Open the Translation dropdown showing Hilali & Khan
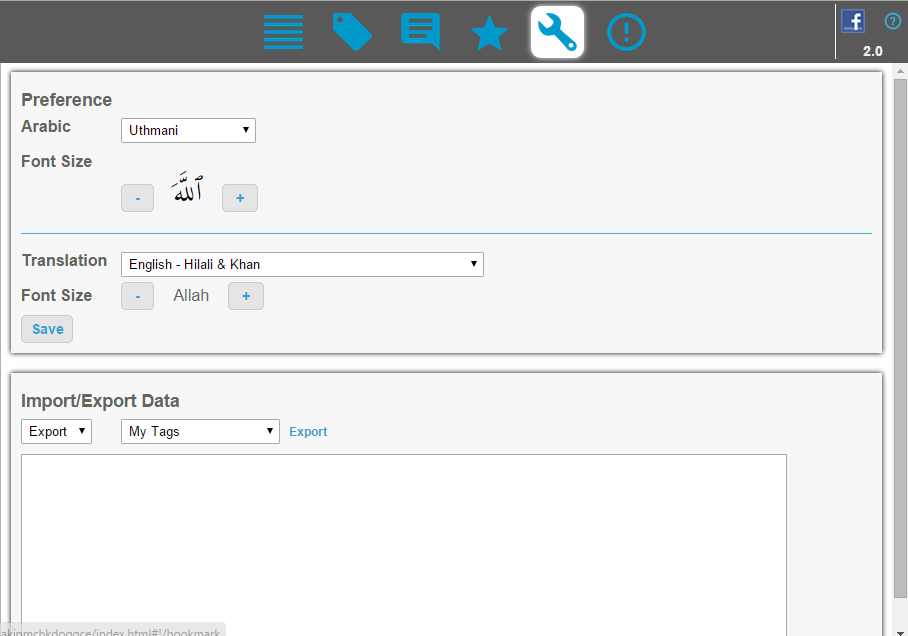This screenshot has height=636, width=908. (302, 264)
